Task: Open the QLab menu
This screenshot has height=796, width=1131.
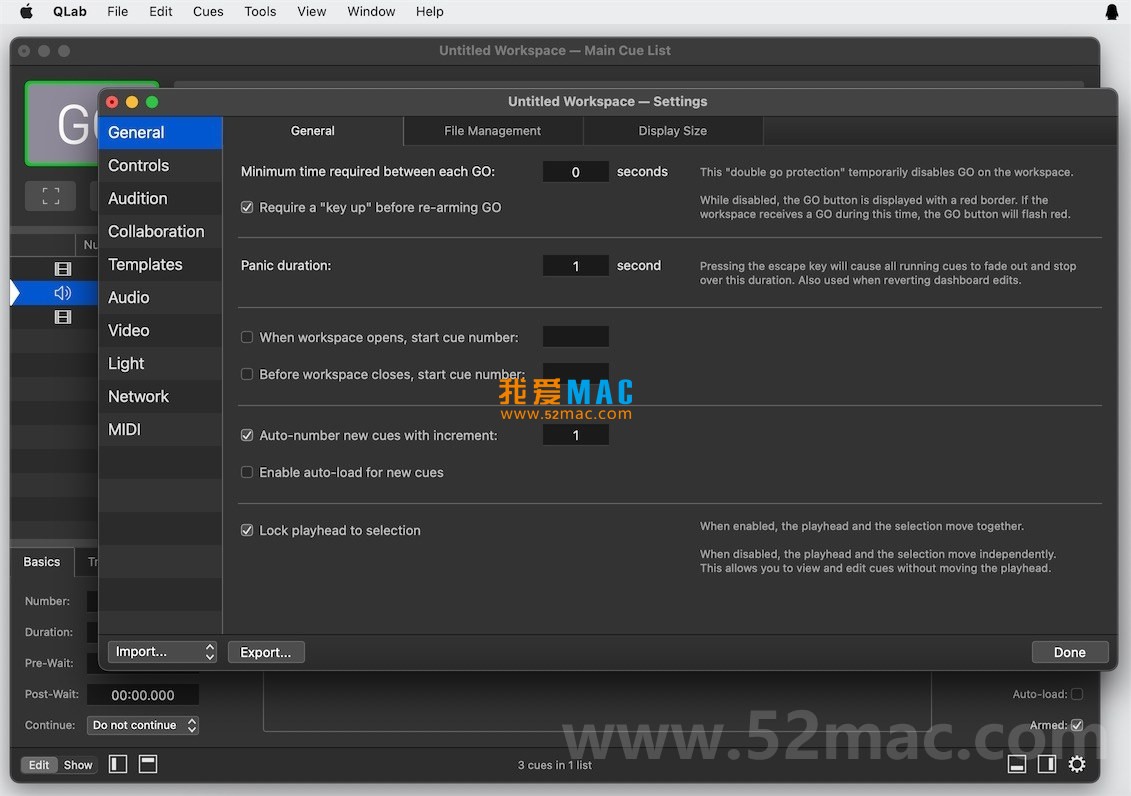Action: click(70, 12)
